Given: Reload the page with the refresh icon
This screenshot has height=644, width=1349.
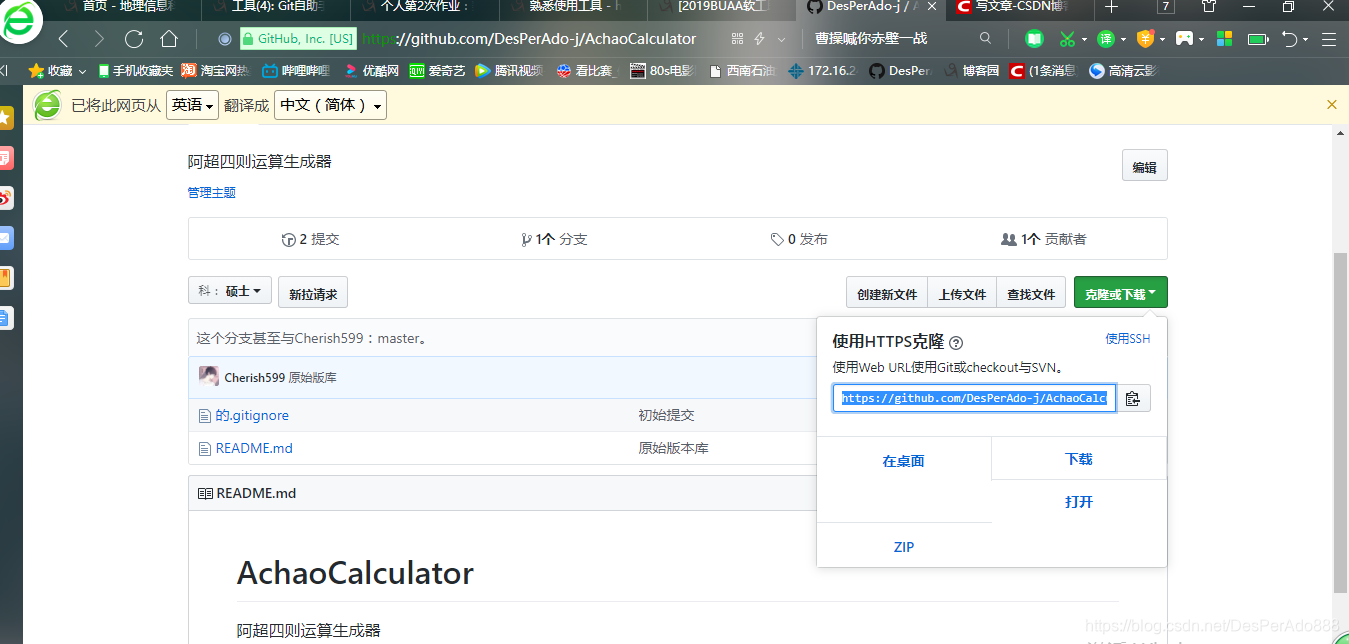Looking at the screenshot, I should tap(134, 39).
